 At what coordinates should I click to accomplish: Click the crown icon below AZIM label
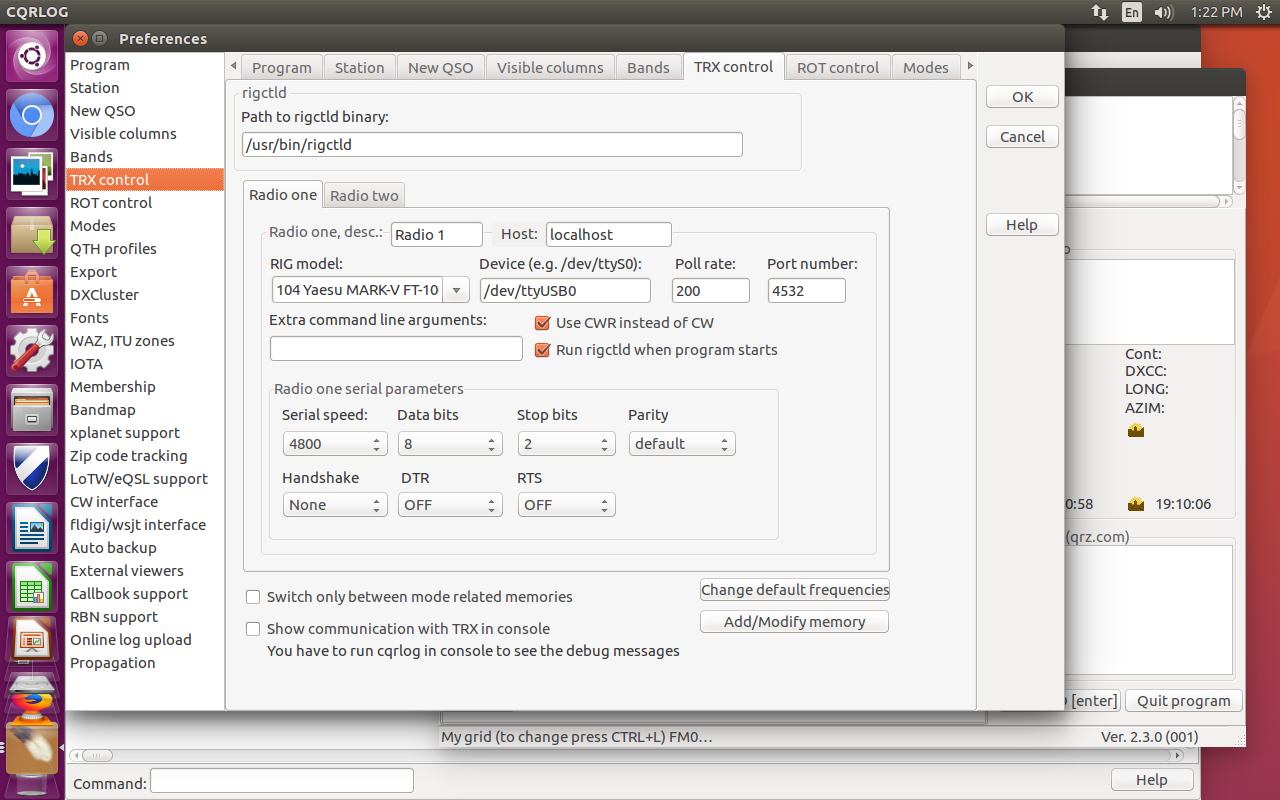point(1135,431)
